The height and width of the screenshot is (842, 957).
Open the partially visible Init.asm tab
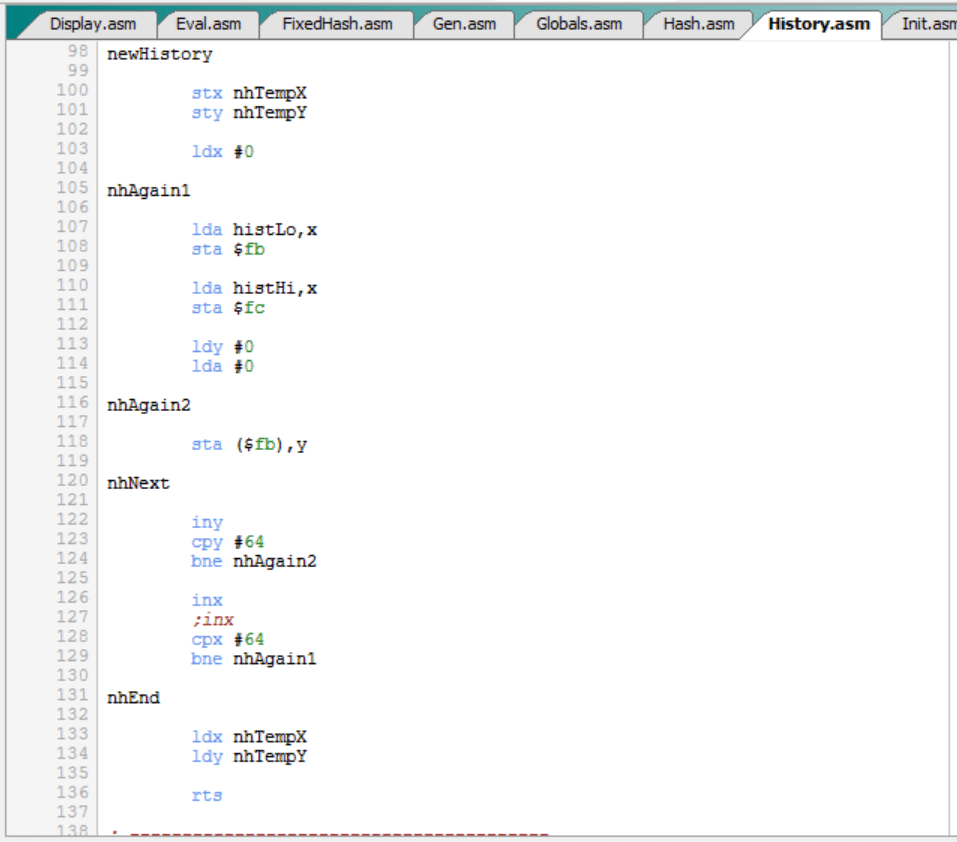[927, 24]
